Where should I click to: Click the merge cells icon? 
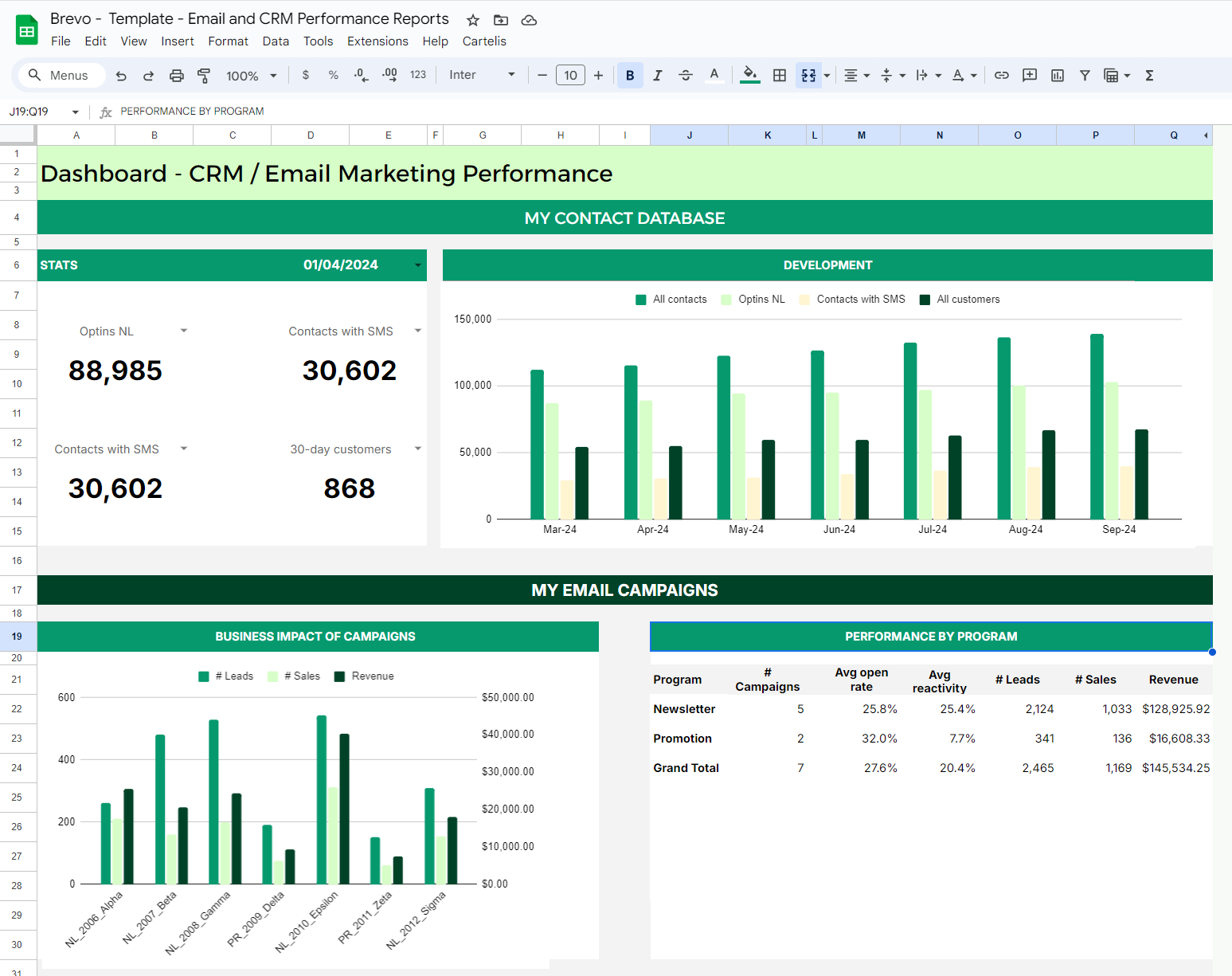tap(808, 76)
